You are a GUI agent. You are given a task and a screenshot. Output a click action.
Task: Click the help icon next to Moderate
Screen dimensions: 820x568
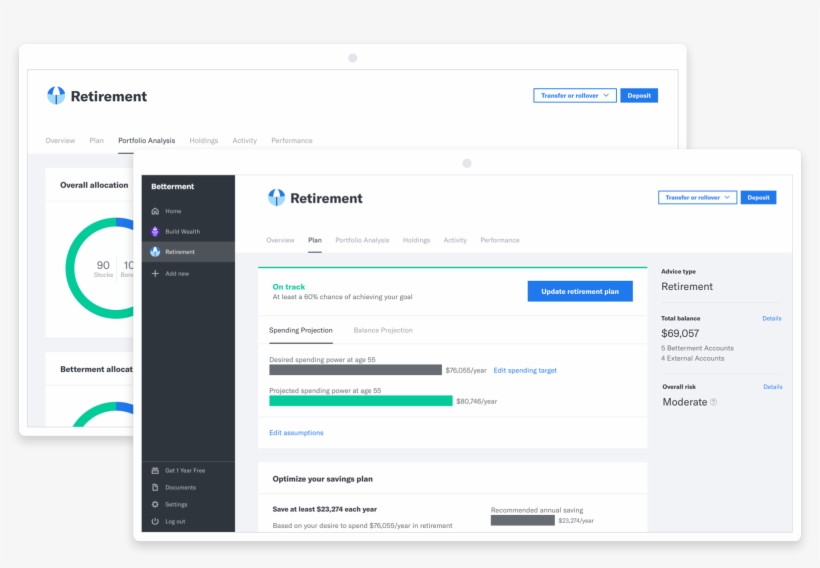(713, 402)
